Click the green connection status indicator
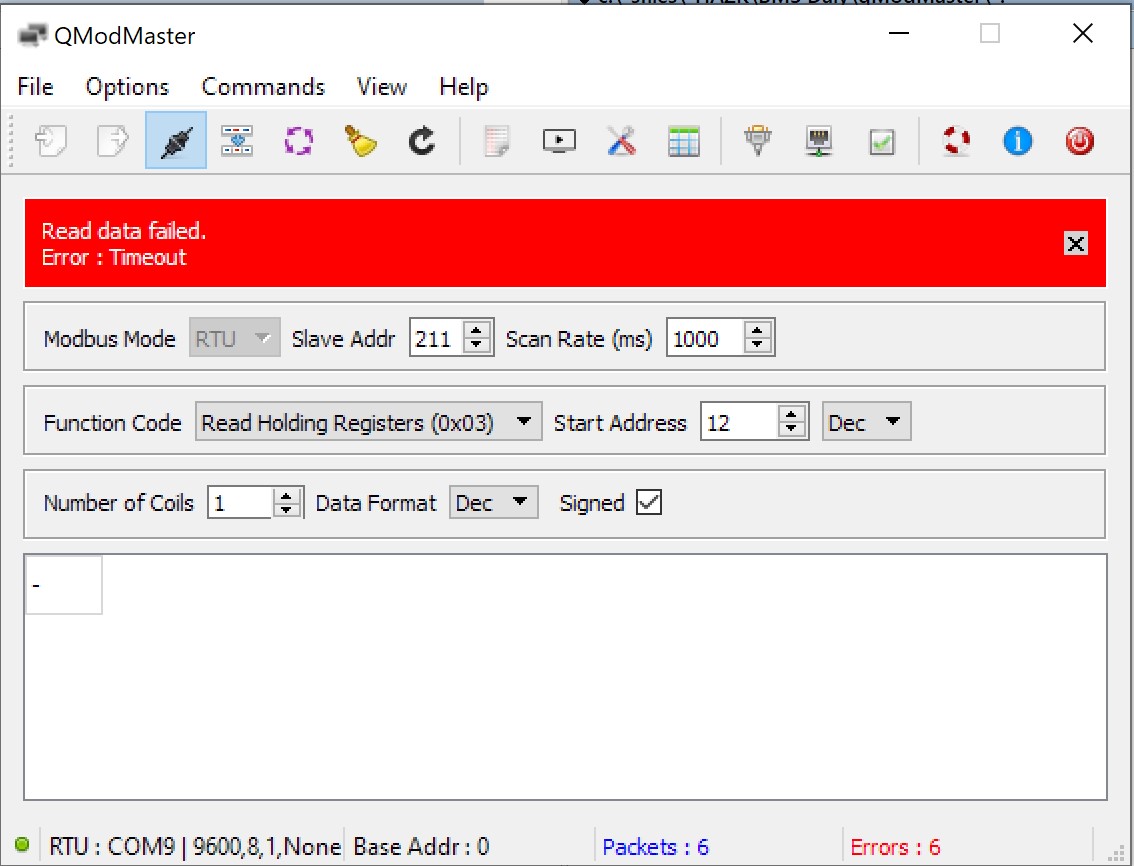Viewport: 1134px width, 866px height. [x=22, y=844]
